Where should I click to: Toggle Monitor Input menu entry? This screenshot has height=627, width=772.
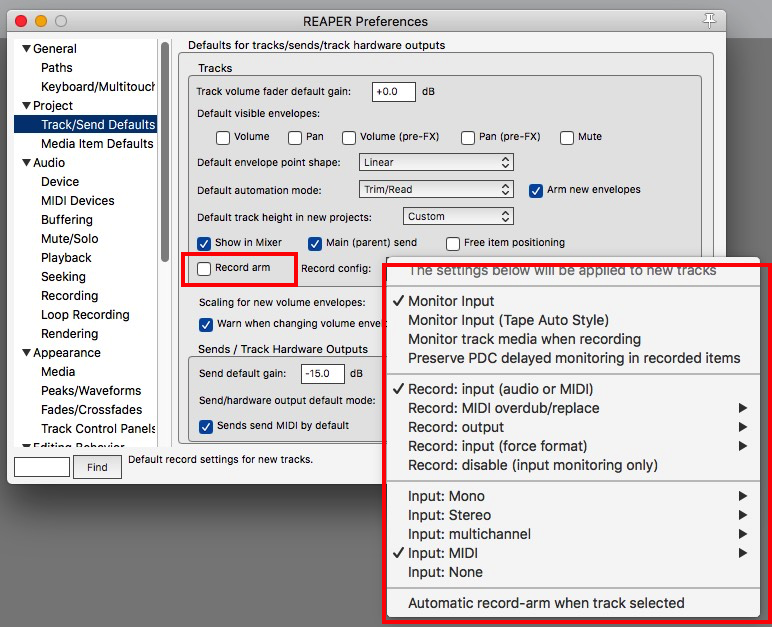click(x=574, y=301)
